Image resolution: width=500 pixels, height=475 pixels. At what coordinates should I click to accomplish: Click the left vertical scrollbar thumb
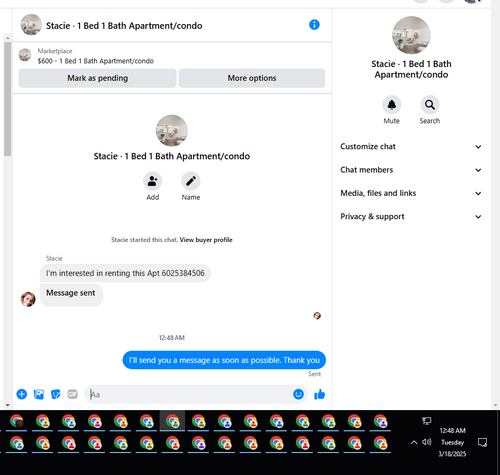point(7,99)
